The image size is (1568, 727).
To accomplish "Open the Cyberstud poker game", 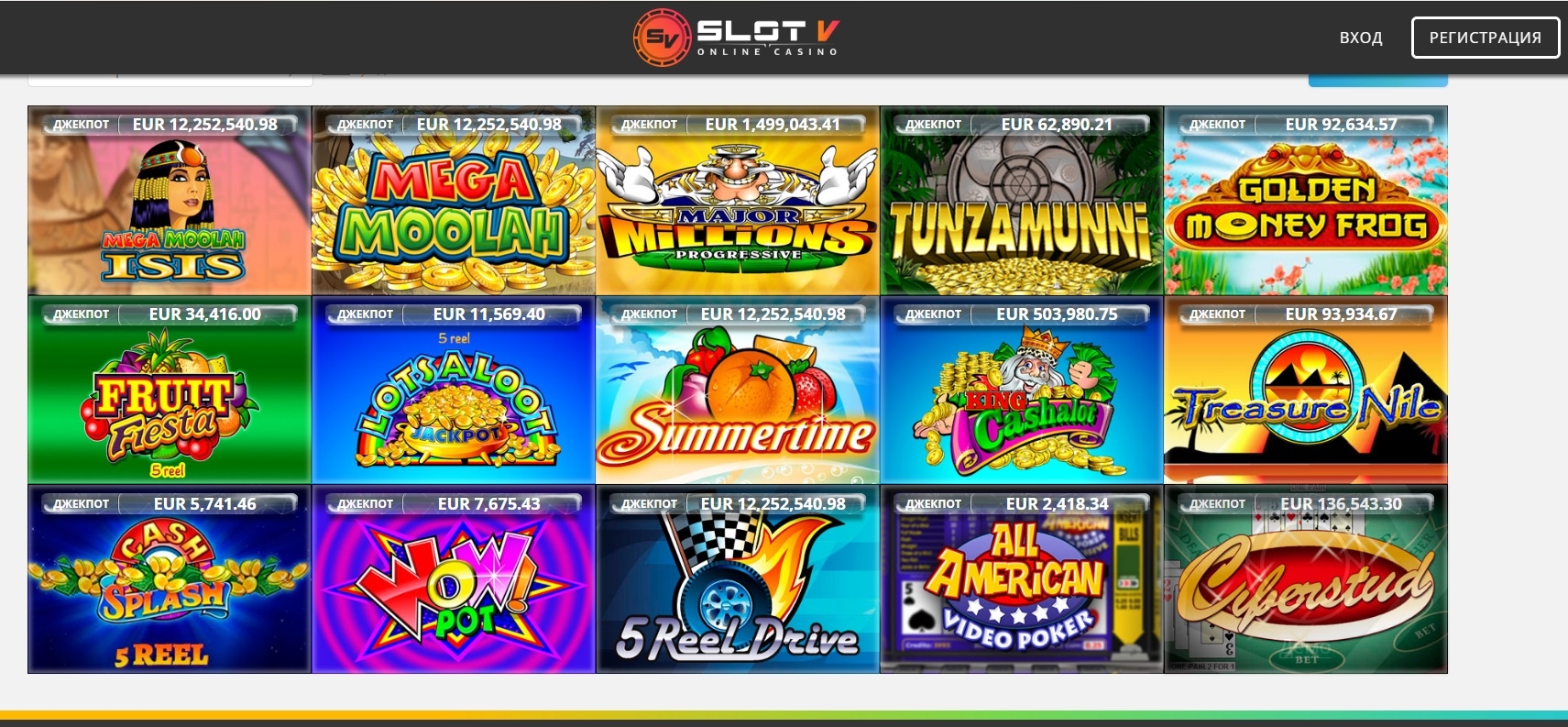I will coord(1306,579).
